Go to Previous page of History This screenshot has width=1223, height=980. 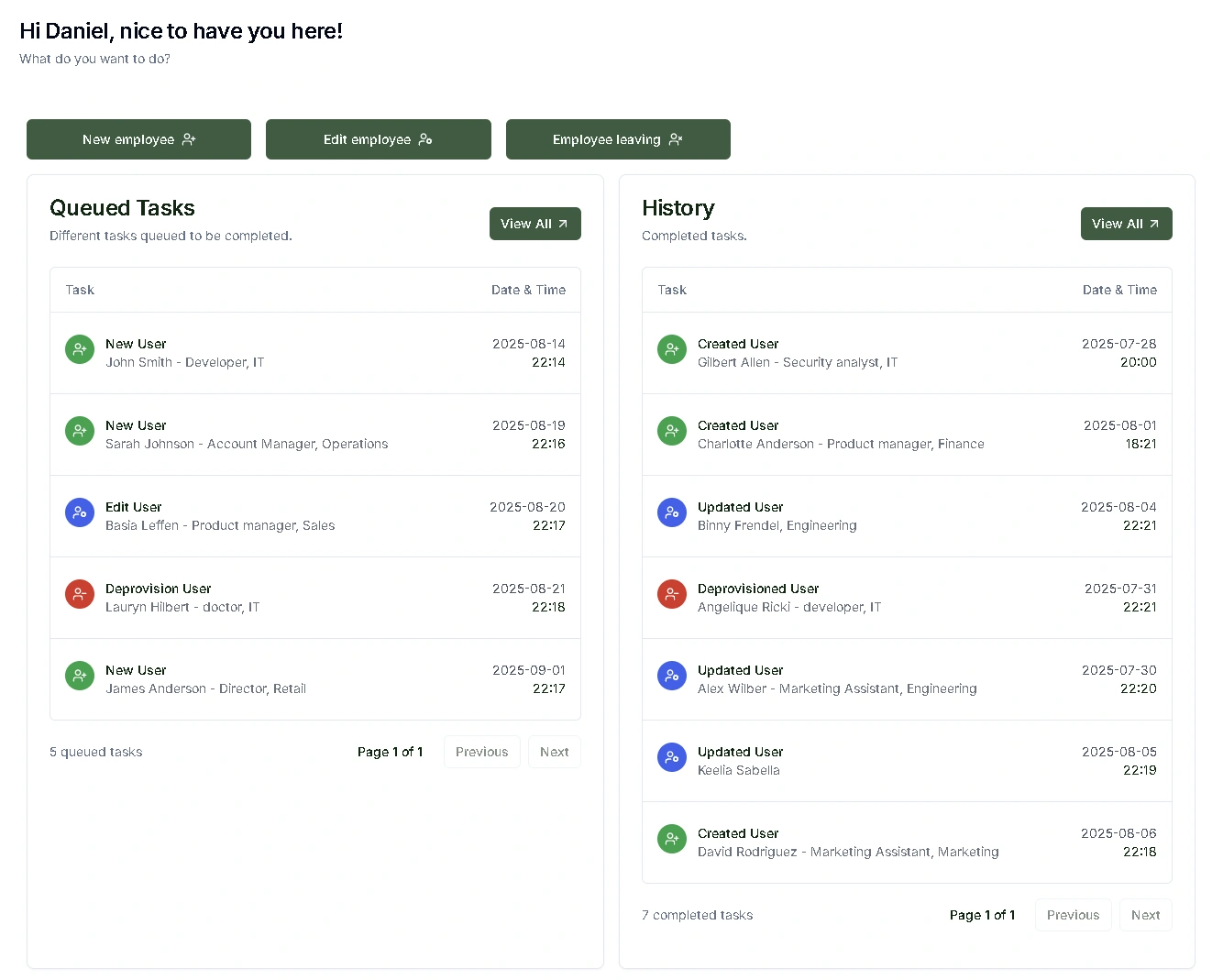point(1073,915)
